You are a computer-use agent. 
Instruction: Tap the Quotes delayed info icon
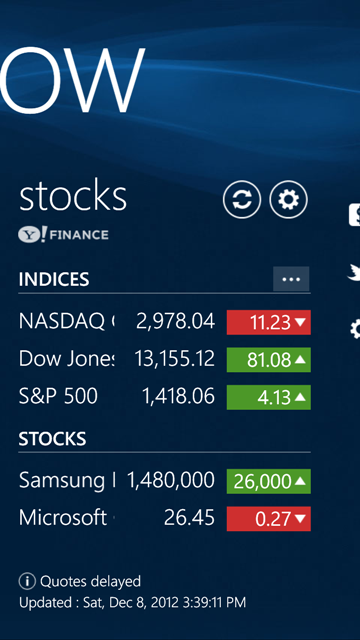(x=27, y=582)
